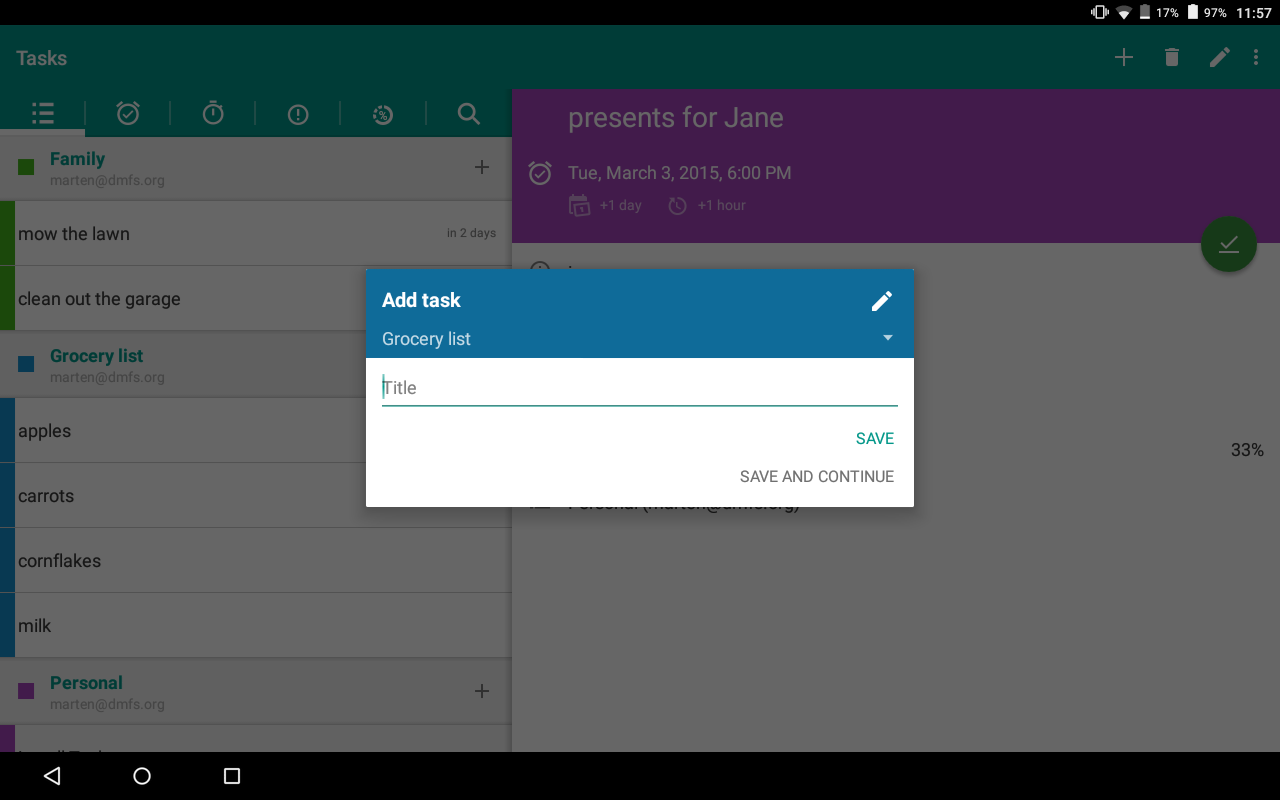Open the search magnifier tab
Viewport: 1280px width, 800px height.
468,114
